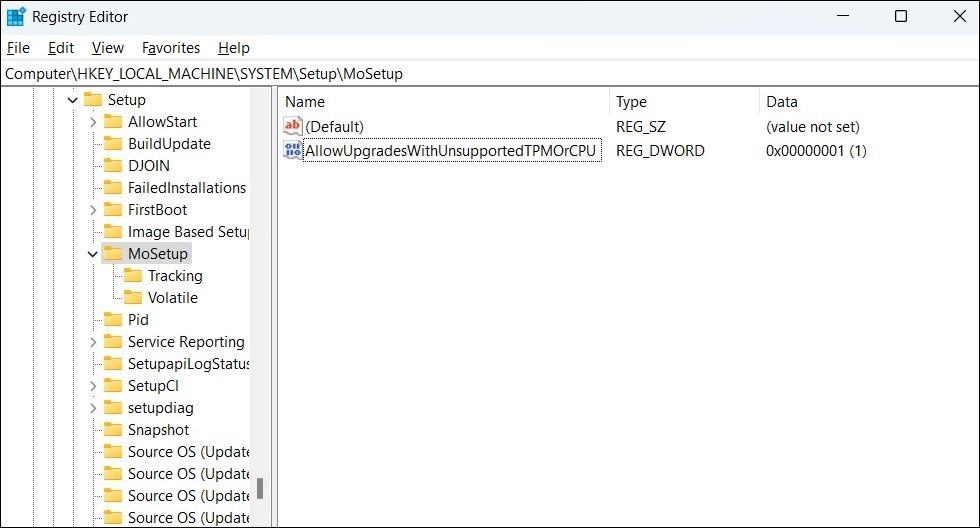Click the (value not set) data cell
Image resolution: width=980 pixels, height=528 pixels.
812,127
